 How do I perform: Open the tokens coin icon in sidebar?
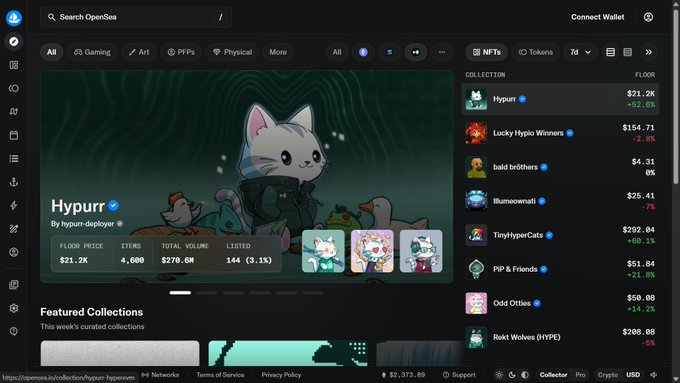click(x=14, y=88)
